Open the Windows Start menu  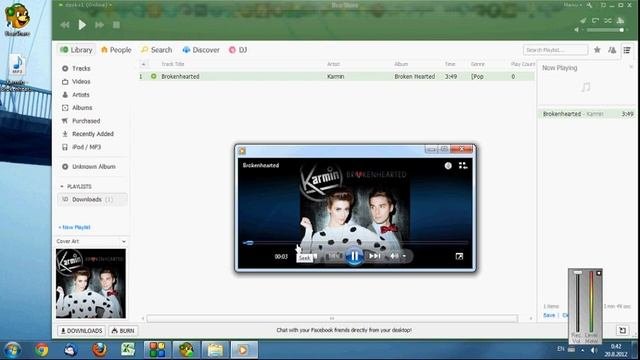pyautogui.click(x=12, y=350)
